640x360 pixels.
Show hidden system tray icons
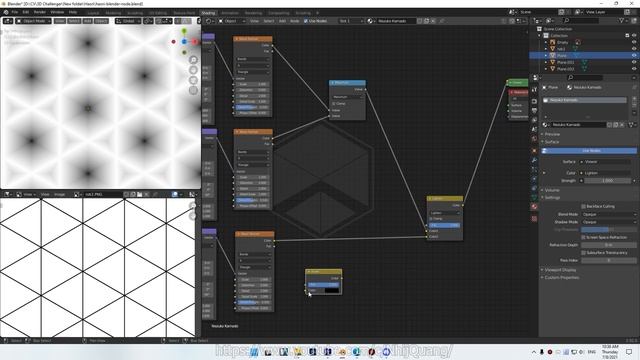point(534,352)
